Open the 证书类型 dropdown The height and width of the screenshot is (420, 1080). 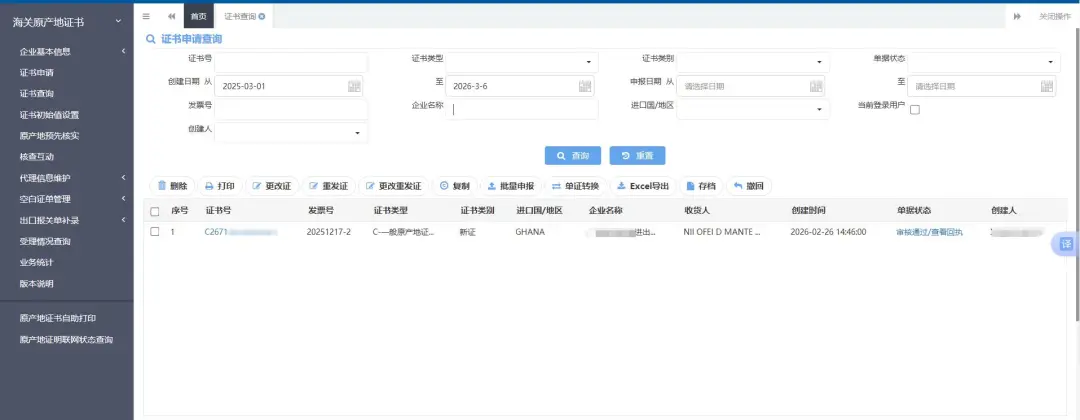(519, 62)
